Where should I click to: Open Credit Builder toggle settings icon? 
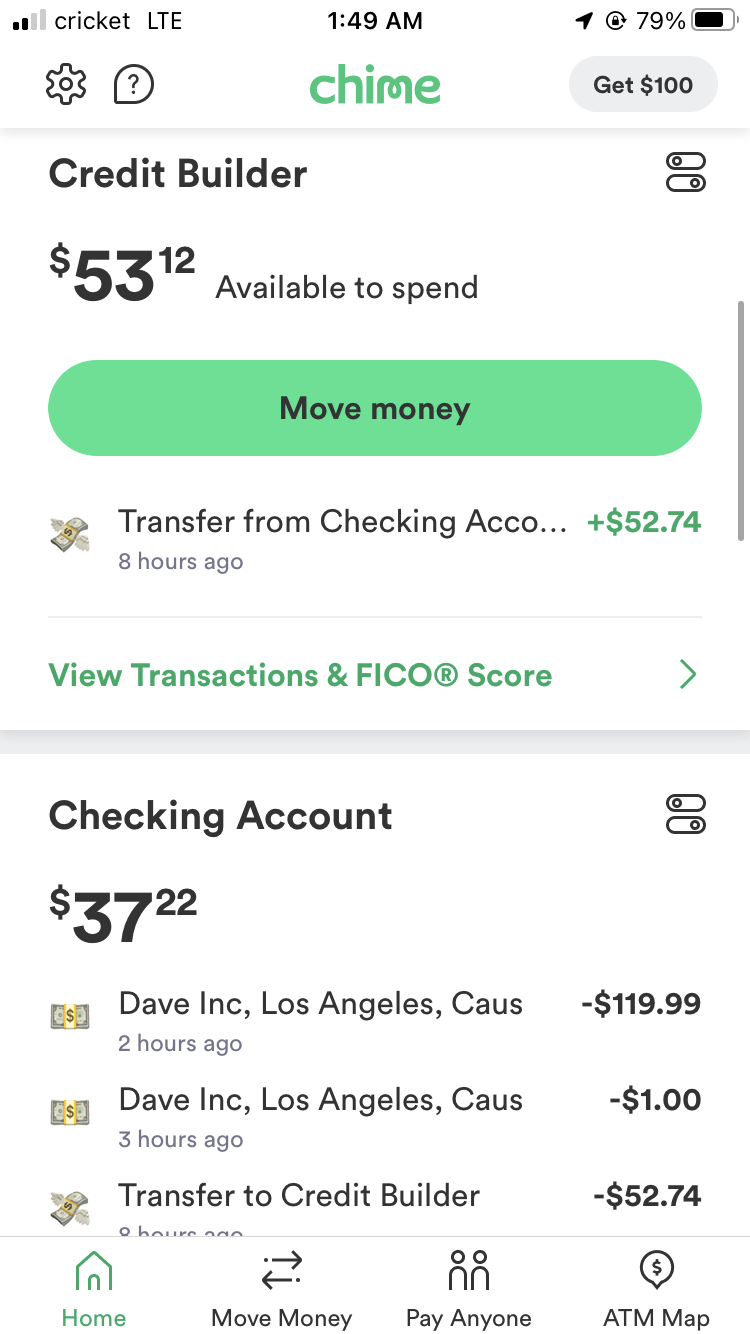[686, 173]
